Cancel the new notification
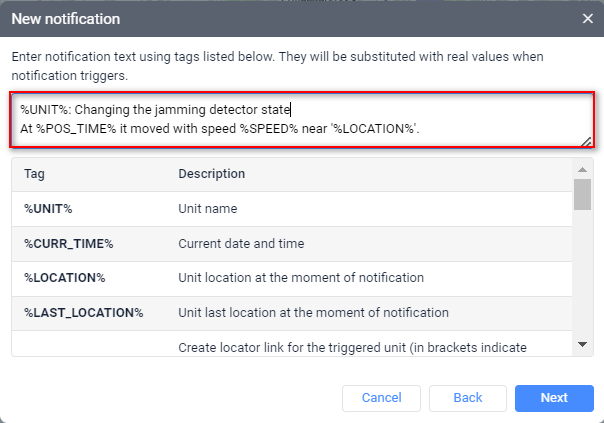The image size is (604, 423). coord(381,398)
